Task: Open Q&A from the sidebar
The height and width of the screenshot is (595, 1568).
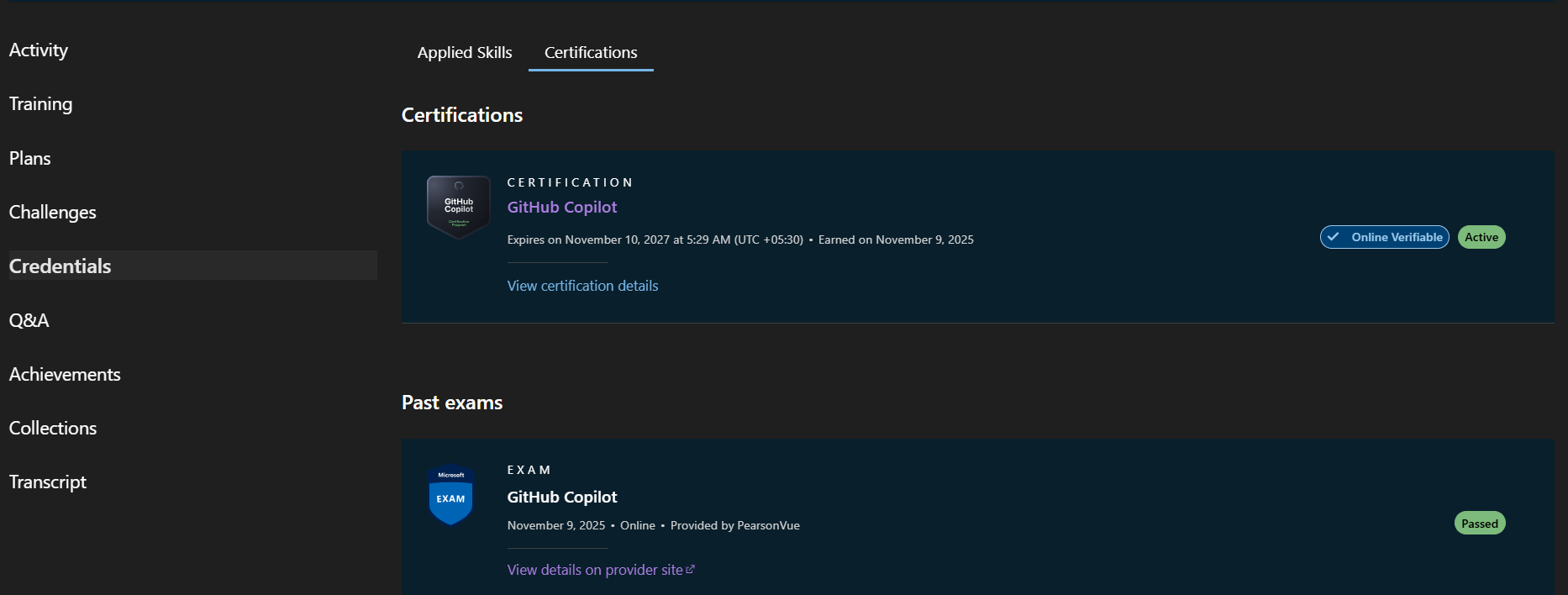Action: point(29,320)
